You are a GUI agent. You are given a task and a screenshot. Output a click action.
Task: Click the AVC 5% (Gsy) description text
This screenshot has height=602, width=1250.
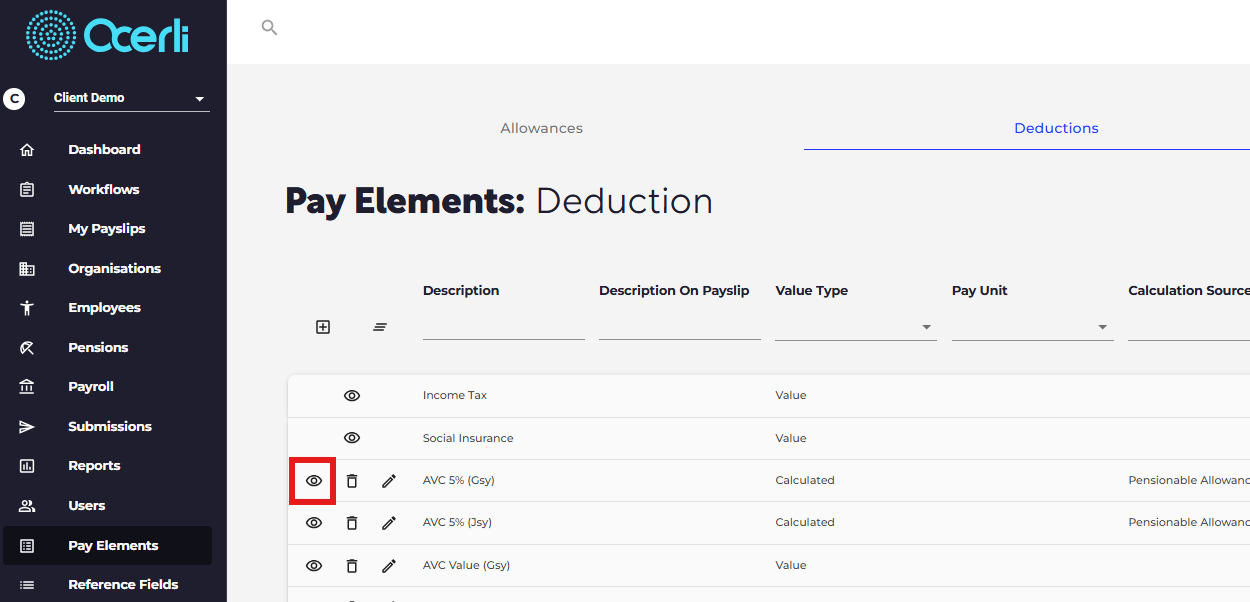[459, 481]
